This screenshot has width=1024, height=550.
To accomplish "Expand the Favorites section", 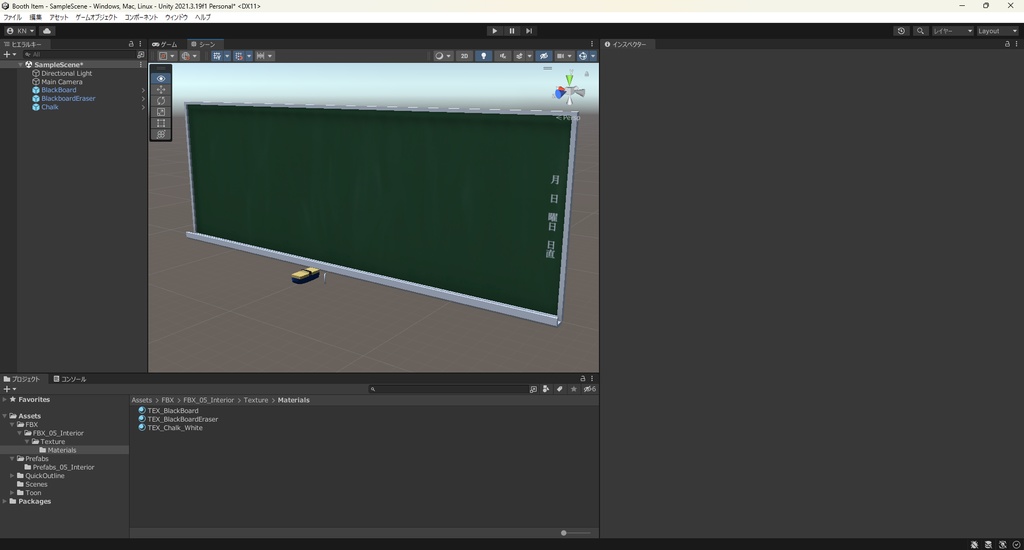I will pos(5,399).
